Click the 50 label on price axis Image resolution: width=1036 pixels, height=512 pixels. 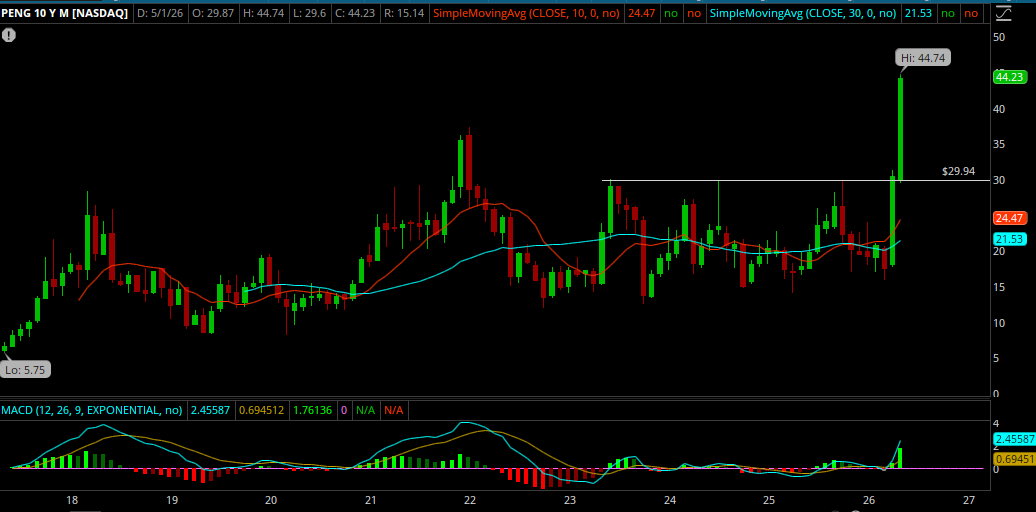tap(999, 37)
